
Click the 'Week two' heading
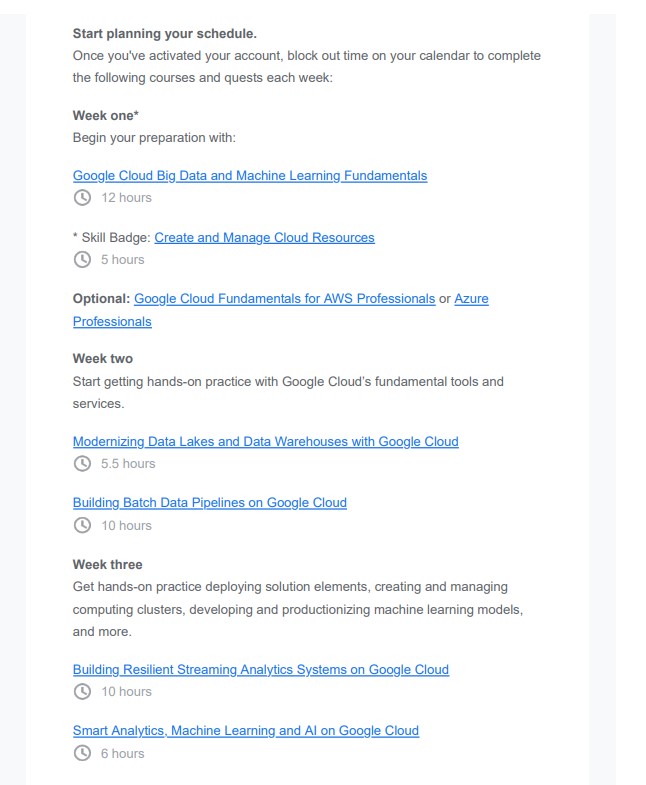pos(103,358)
